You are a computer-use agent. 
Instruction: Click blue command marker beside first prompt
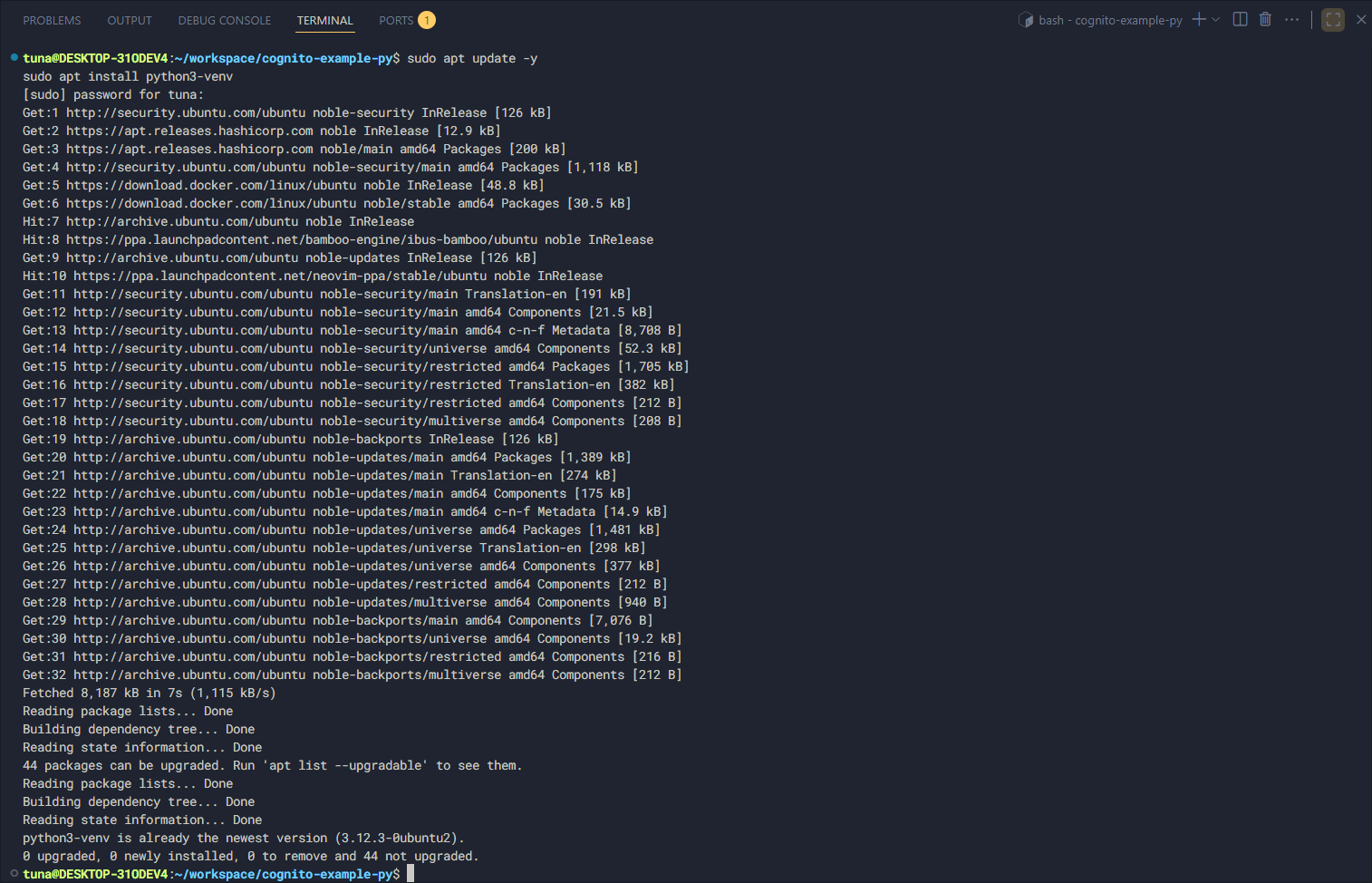[x=14, y=58]
